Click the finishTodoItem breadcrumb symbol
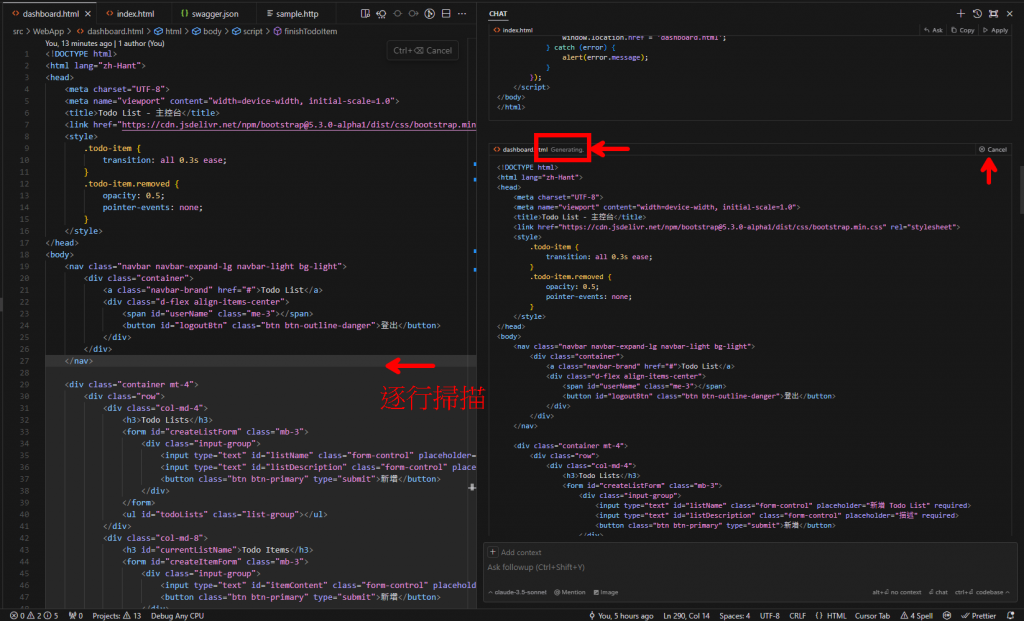The image size is (1024, 621). tap(305, 31)
